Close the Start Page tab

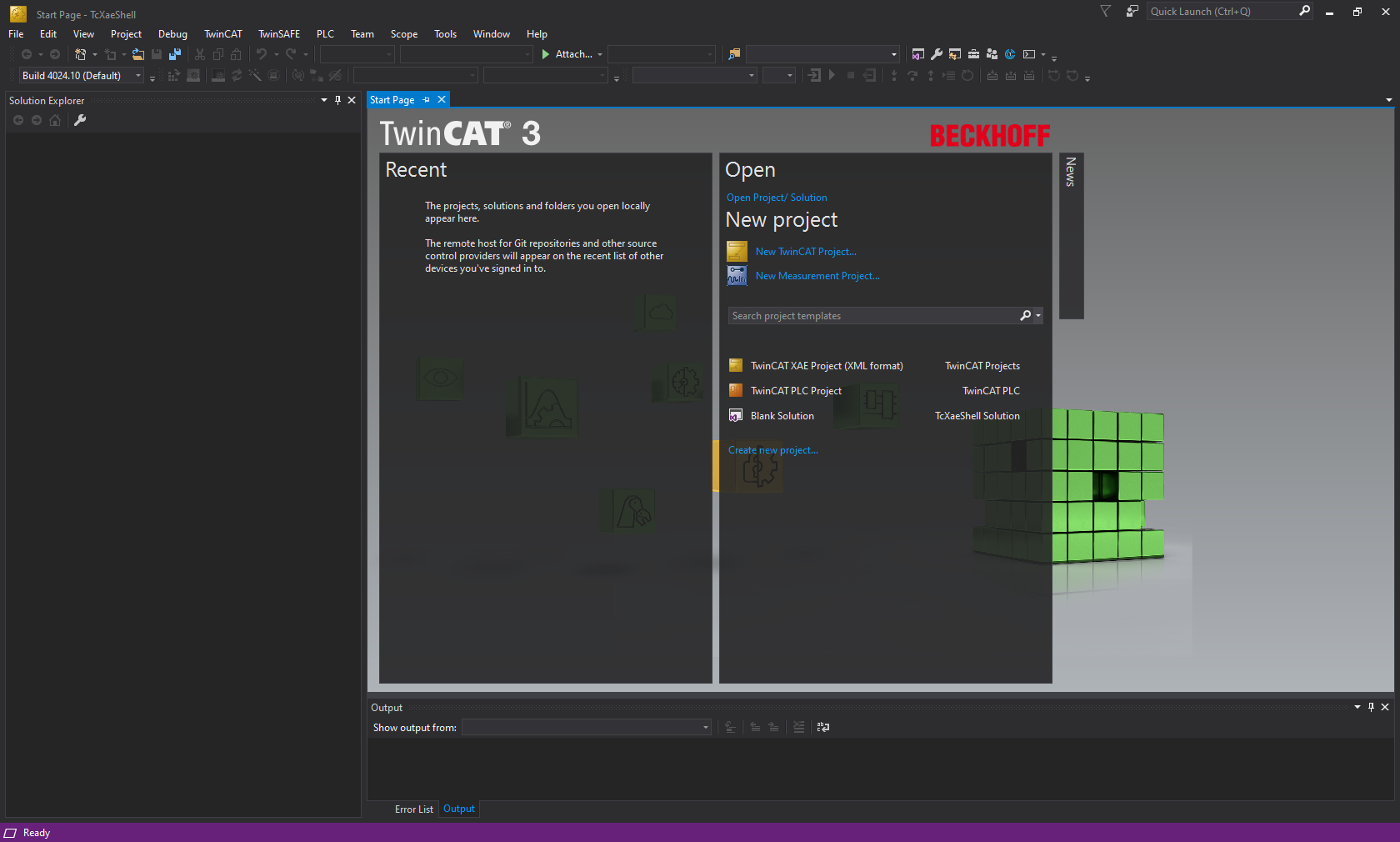point(442,100)
